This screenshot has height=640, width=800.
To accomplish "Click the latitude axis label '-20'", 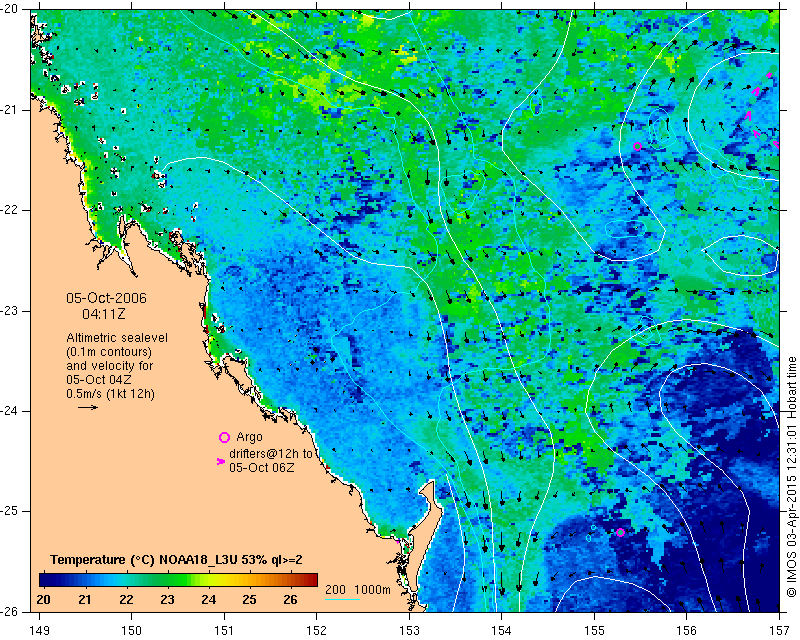I will tap(9, 9).
